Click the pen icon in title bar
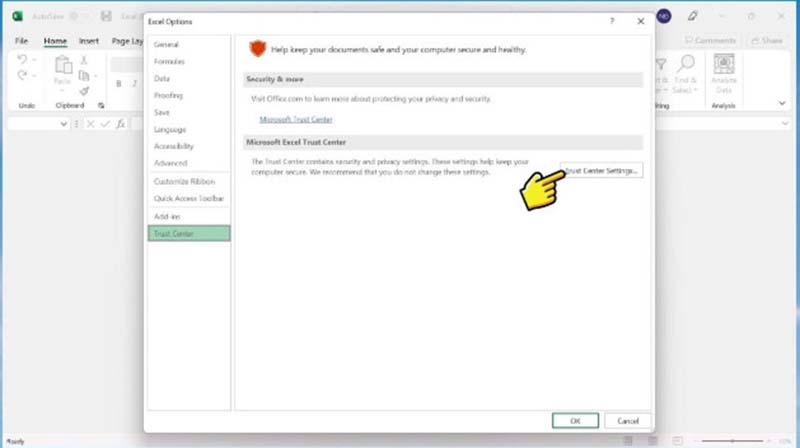Image resolution: width=800 pixels, height=448 pixels. click(692, 16)
